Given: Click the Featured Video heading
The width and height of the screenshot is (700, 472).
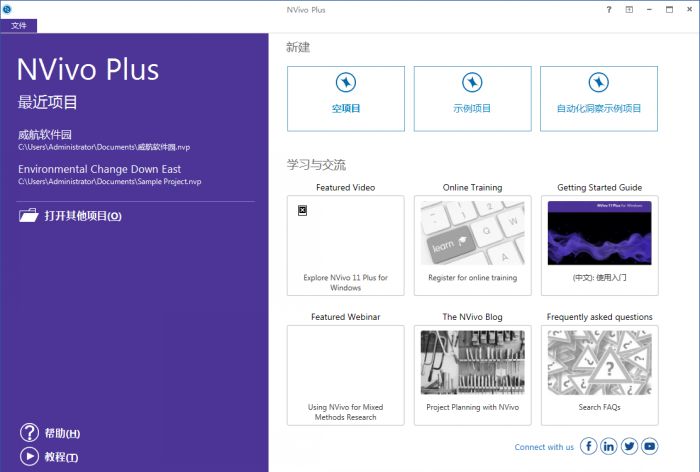Looking at the screenshot, I should (x=346, y=188).
